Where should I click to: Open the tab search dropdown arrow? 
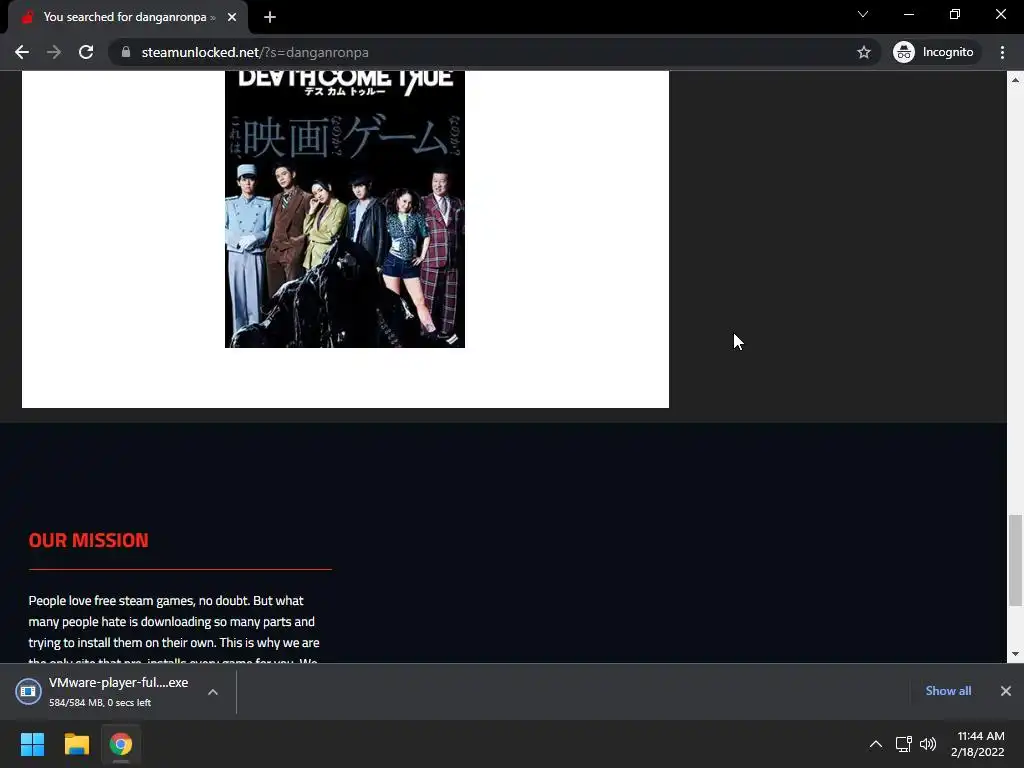click(x=863, y=14)
